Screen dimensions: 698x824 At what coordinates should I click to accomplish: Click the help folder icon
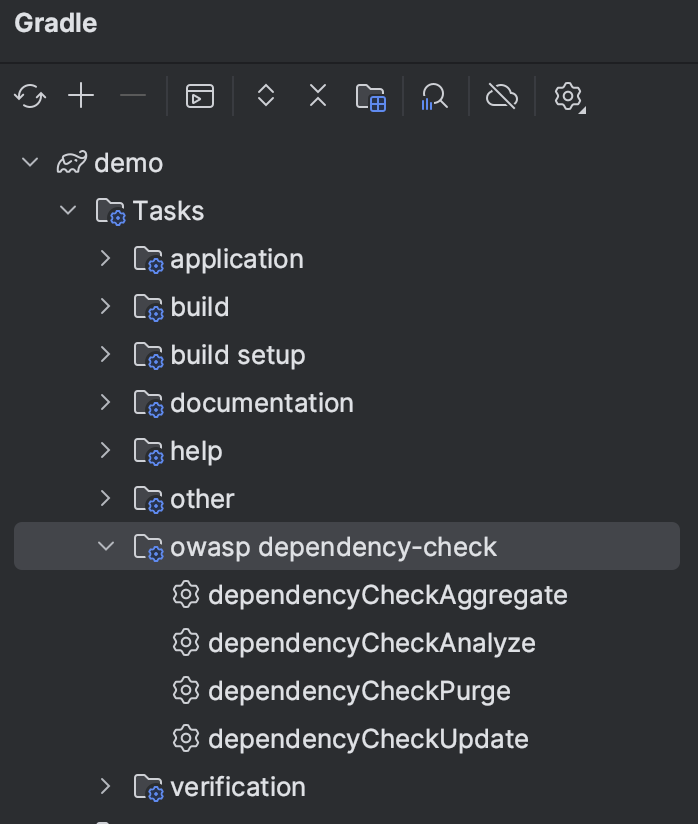tap(149, 451)
